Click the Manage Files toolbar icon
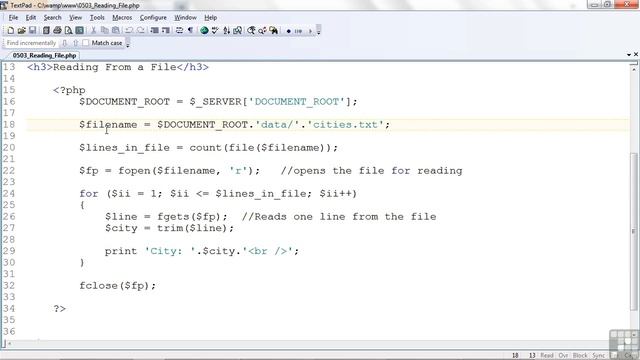This screenshot has width=640, height=360. (x=46, y=31)
